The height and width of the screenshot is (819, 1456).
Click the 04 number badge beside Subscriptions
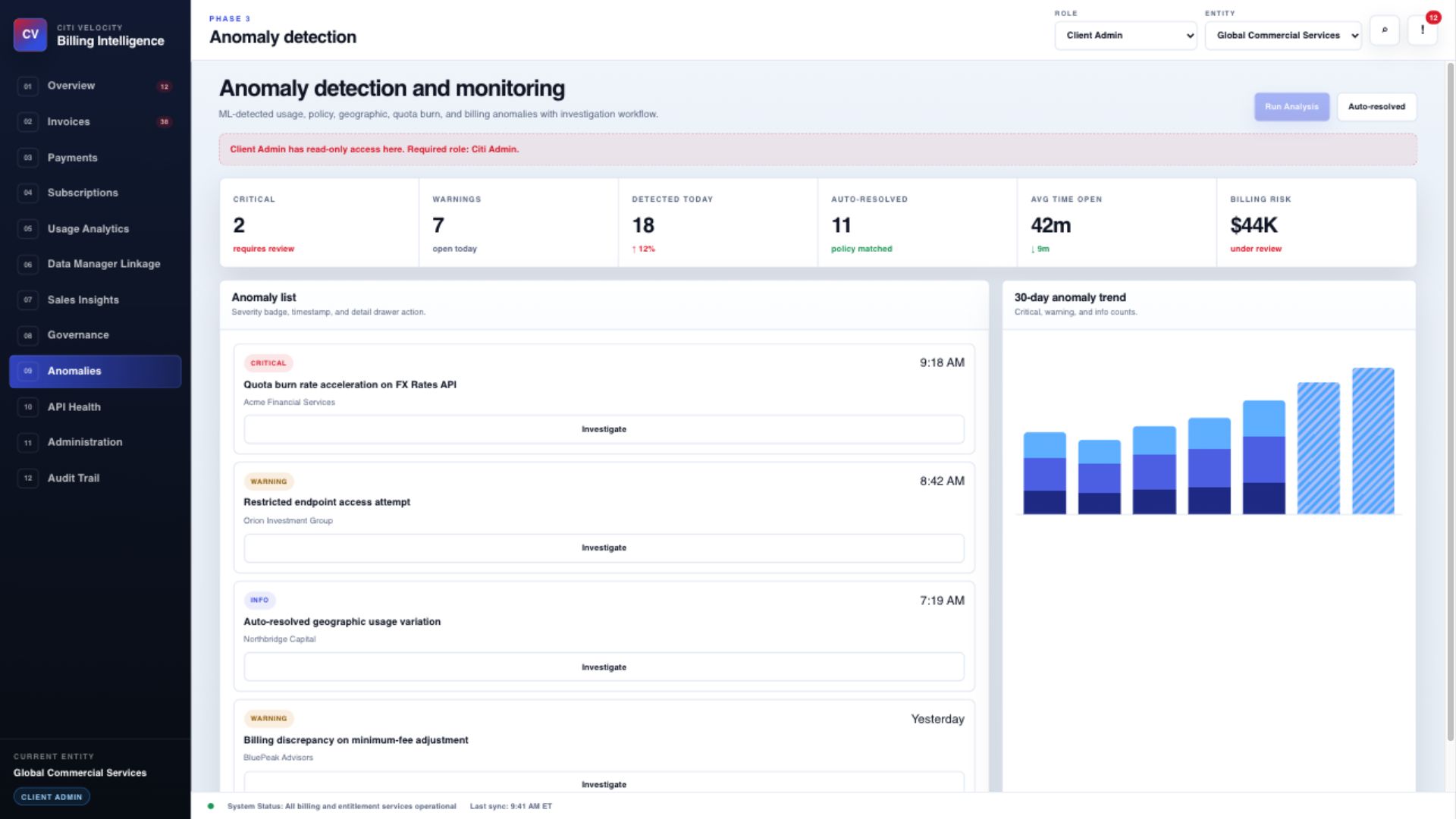(28, 193)
